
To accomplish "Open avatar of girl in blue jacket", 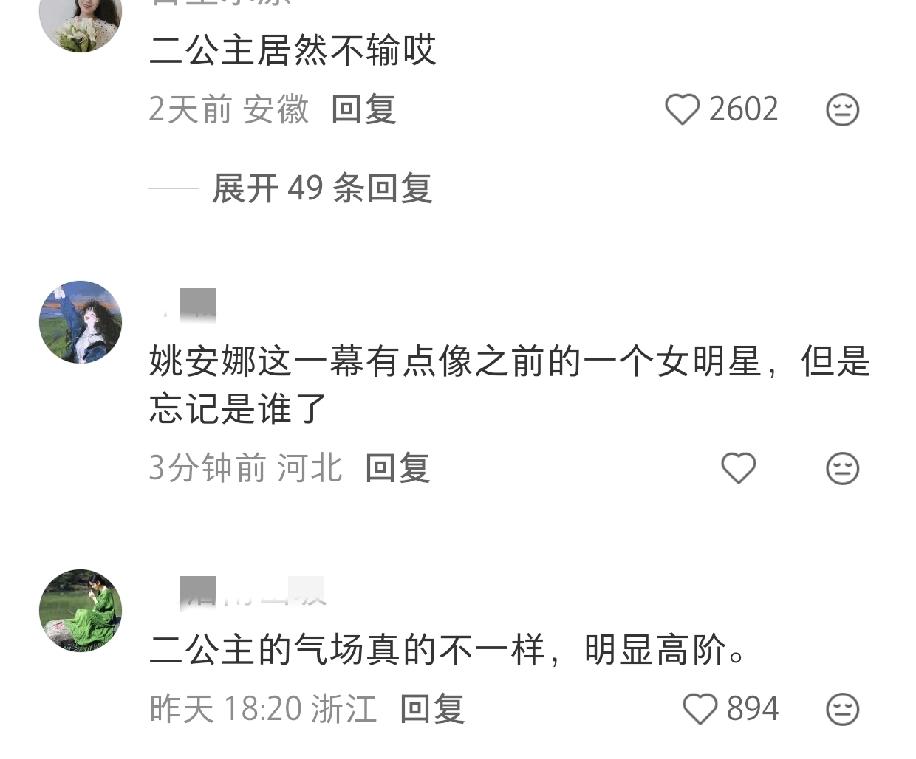I will 81,323.
